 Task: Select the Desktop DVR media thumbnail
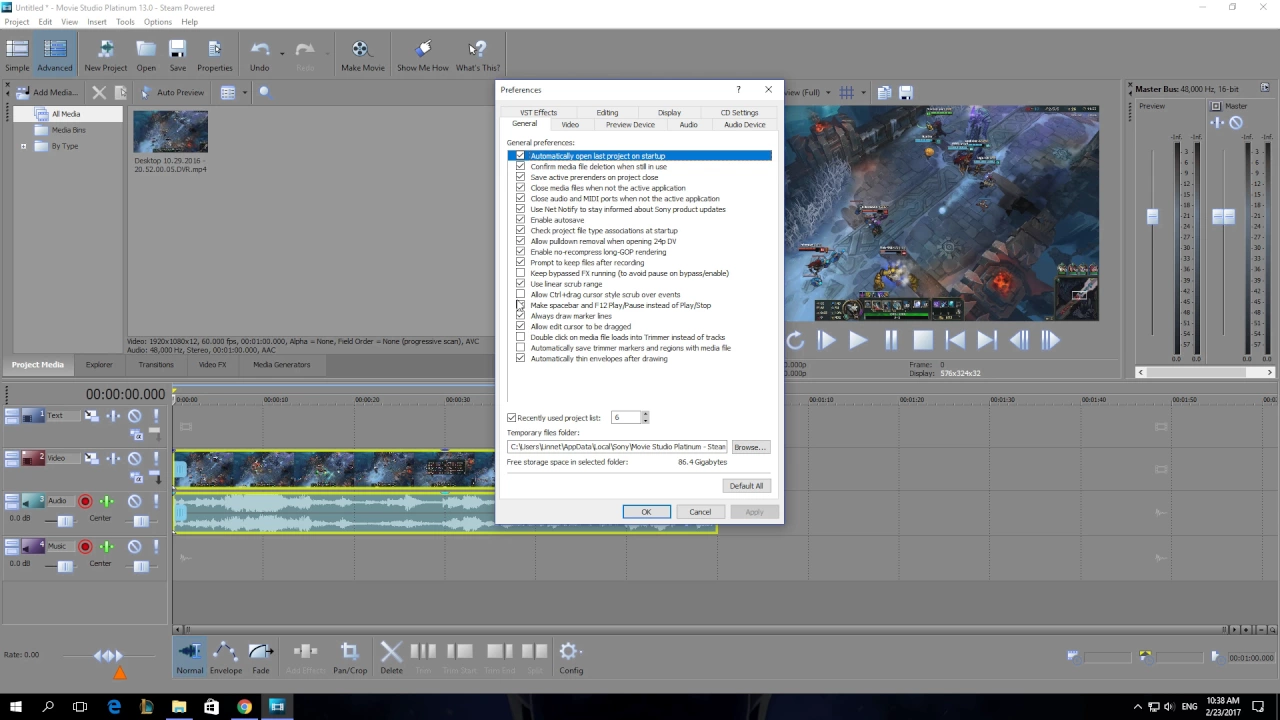click(x=171, y=131)
